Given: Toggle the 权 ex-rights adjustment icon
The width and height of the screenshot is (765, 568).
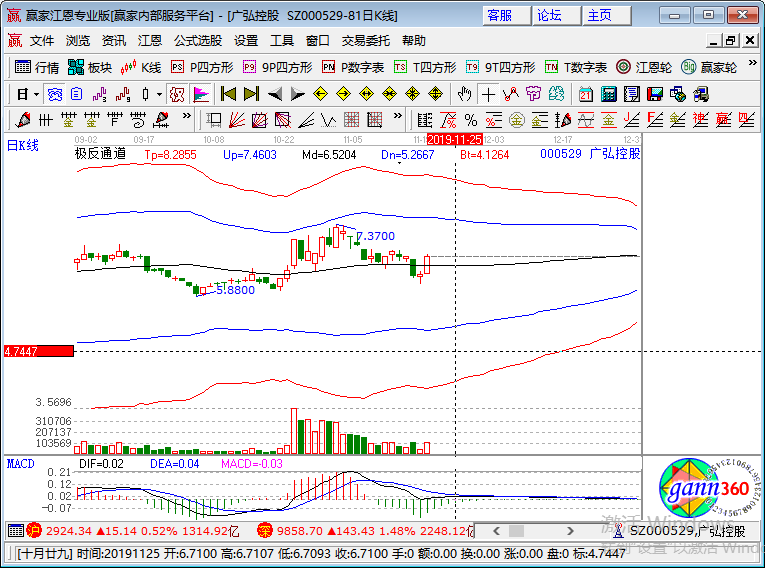Looking at the screenshot, I should [x=177, y=94].
